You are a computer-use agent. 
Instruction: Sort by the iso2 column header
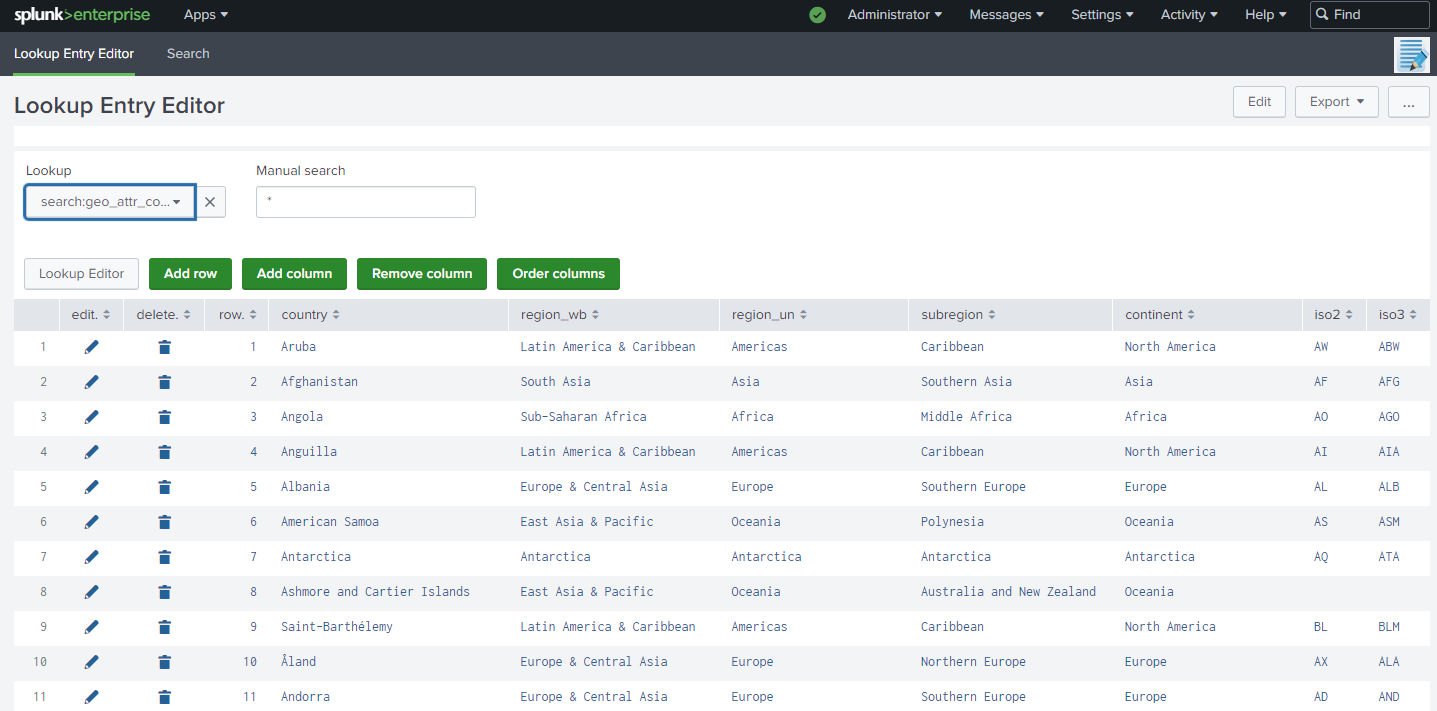pyautogui.click(x=1333, y=315)
